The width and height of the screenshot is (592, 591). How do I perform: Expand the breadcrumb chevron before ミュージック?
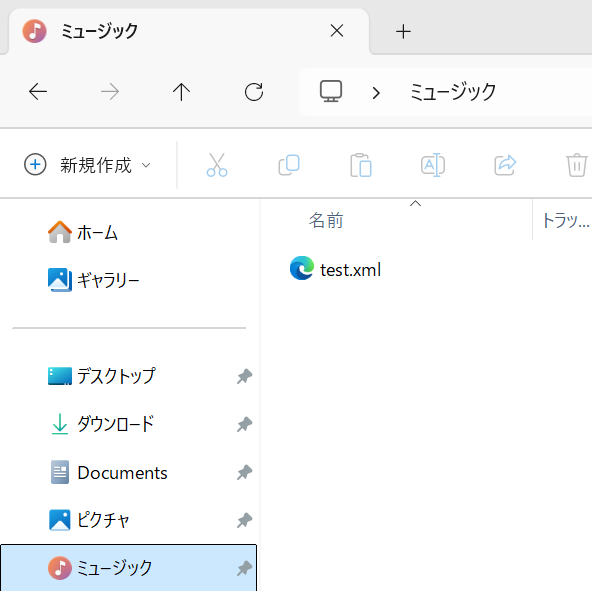click(x=376, y=93)
